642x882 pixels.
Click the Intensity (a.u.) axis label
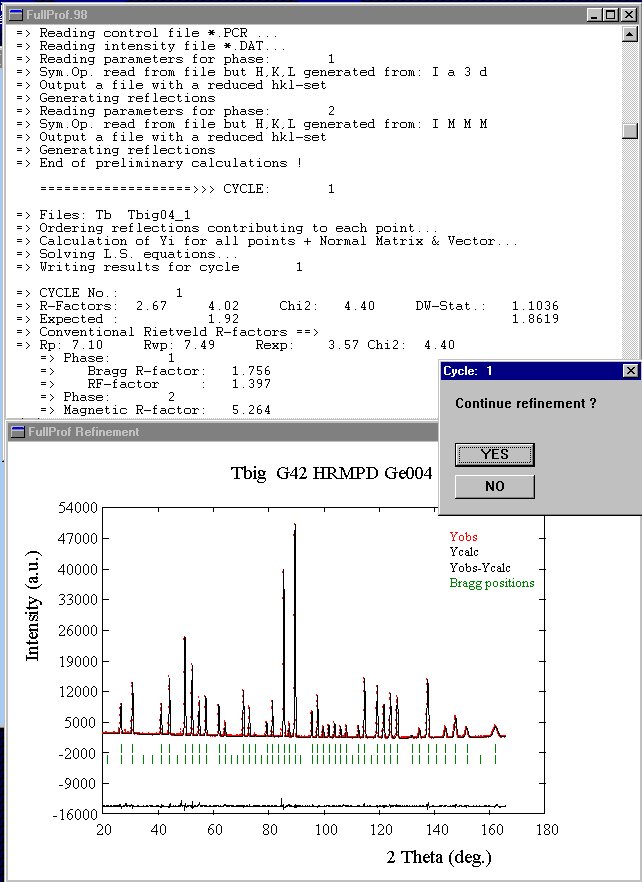click(x=33, y=627)
